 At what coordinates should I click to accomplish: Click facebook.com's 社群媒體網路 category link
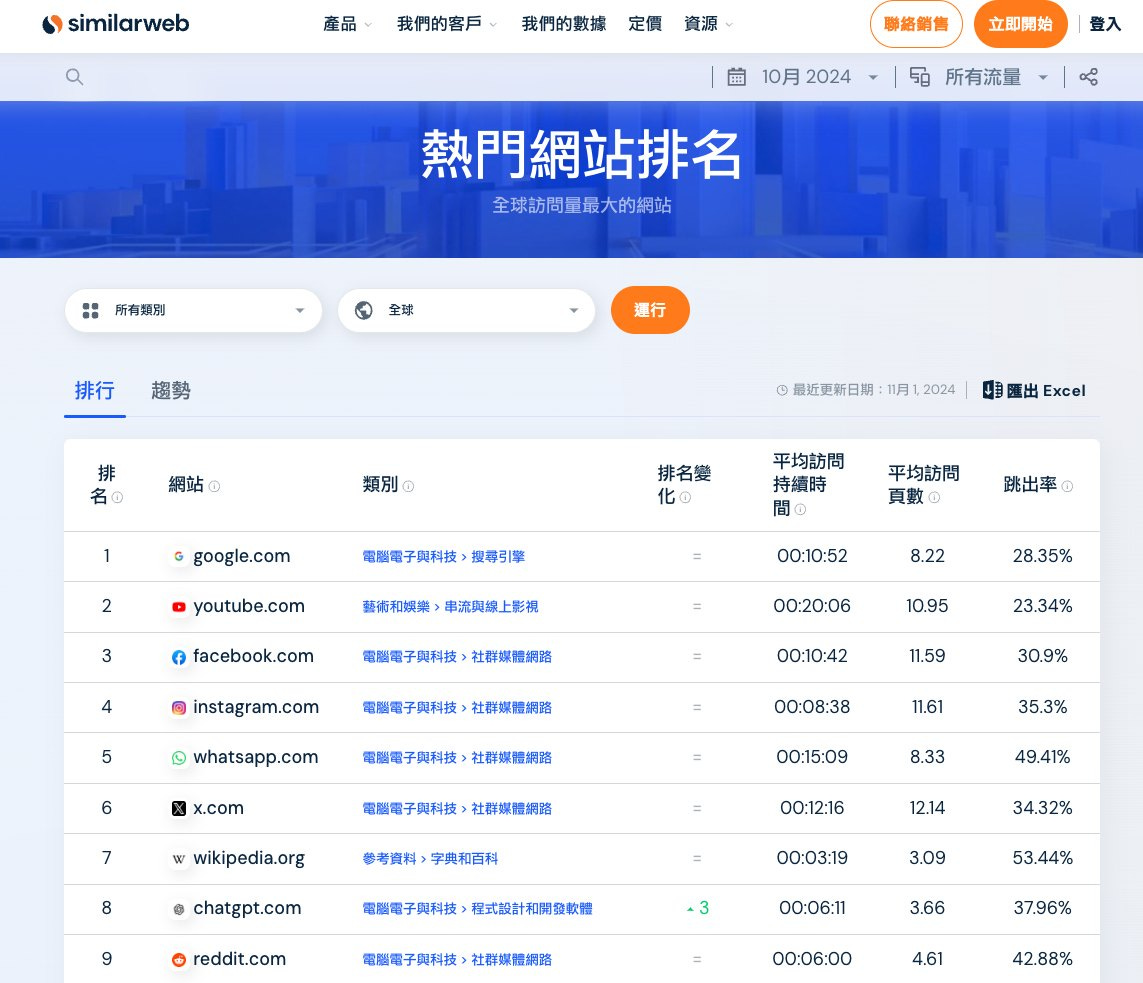pos(512,657)
